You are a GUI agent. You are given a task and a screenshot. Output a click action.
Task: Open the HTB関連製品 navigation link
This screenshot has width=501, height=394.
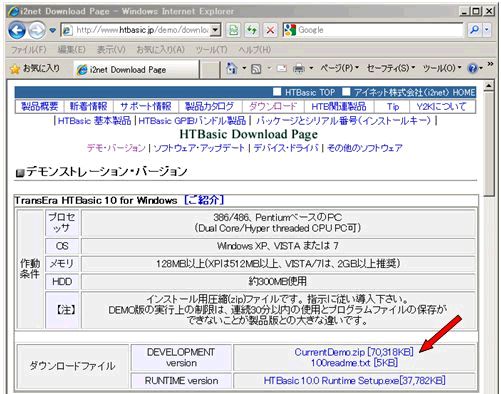[x=339, y=107]
